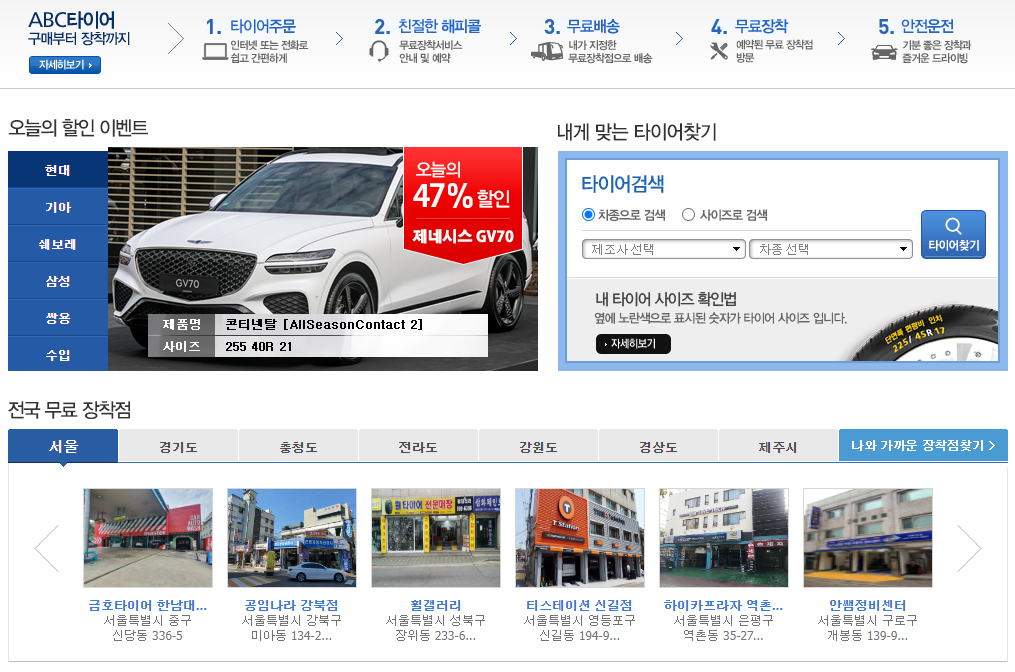Screen dimensions: 1015x672
Task: Click the blue 자세히보기 button under ABC타이어
Action: (65, 65)
